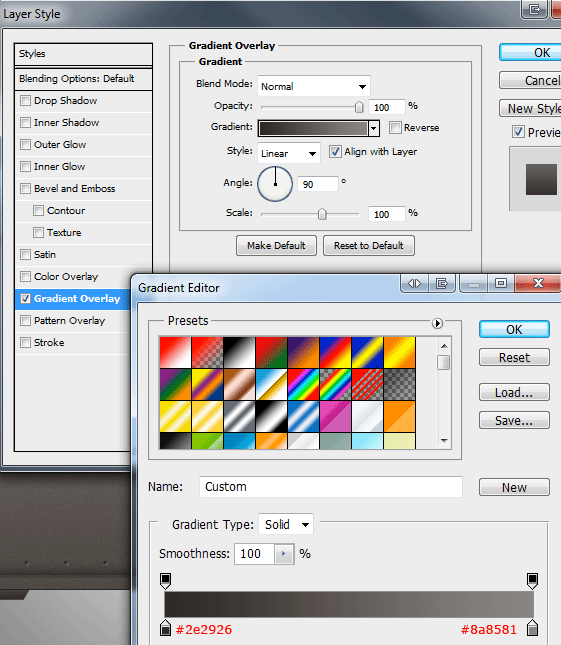Choose the rainbow spectrum gradient preset
This screenshot has height=645, width=561.
[x=304, y=384]
